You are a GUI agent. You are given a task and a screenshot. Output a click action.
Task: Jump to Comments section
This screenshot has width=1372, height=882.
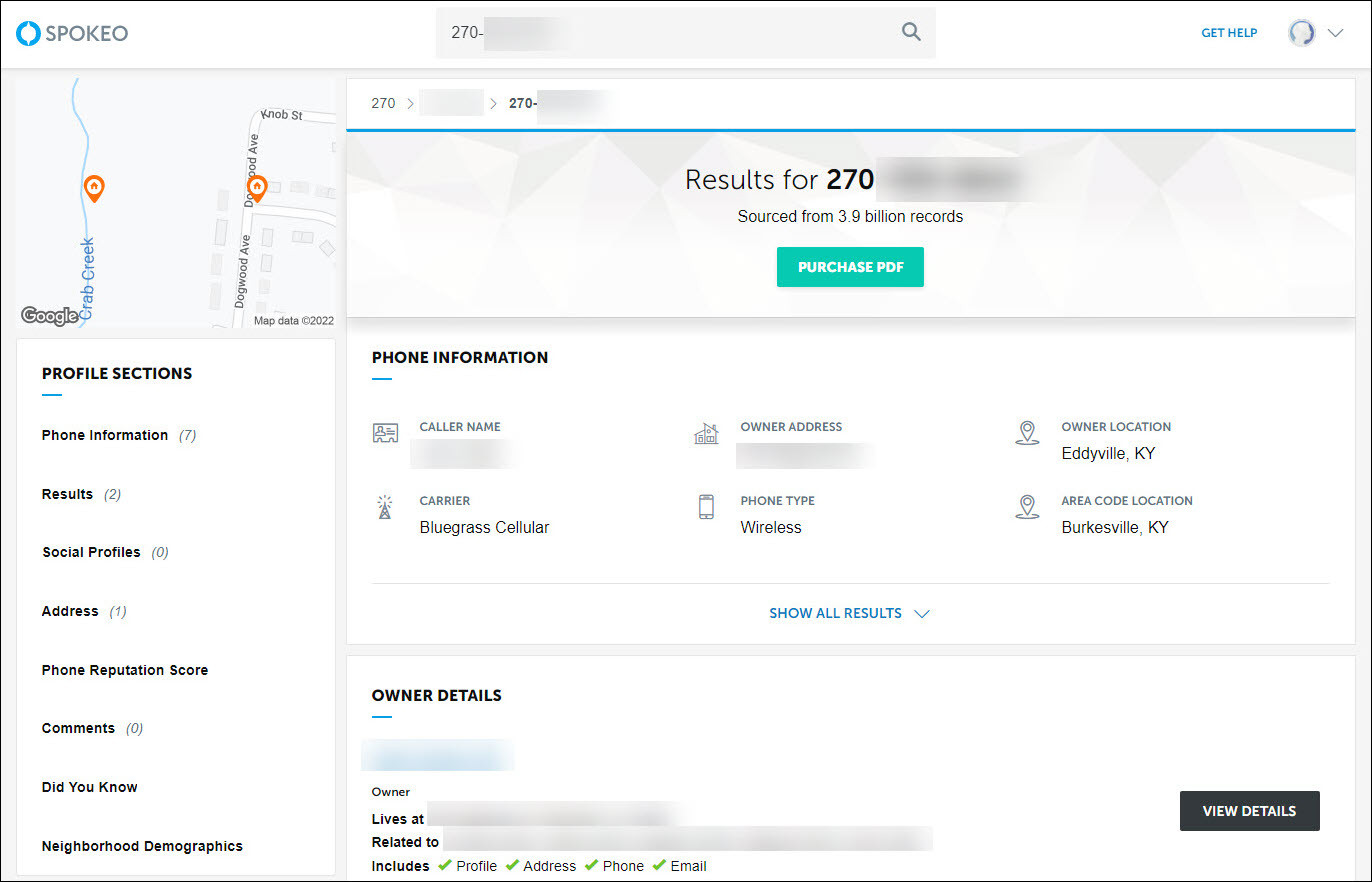[x=92, y=728]
